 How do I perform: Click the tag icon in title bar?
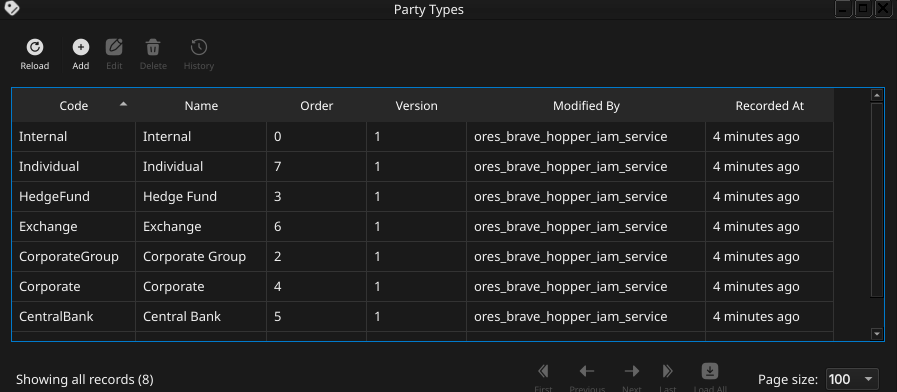11,8
